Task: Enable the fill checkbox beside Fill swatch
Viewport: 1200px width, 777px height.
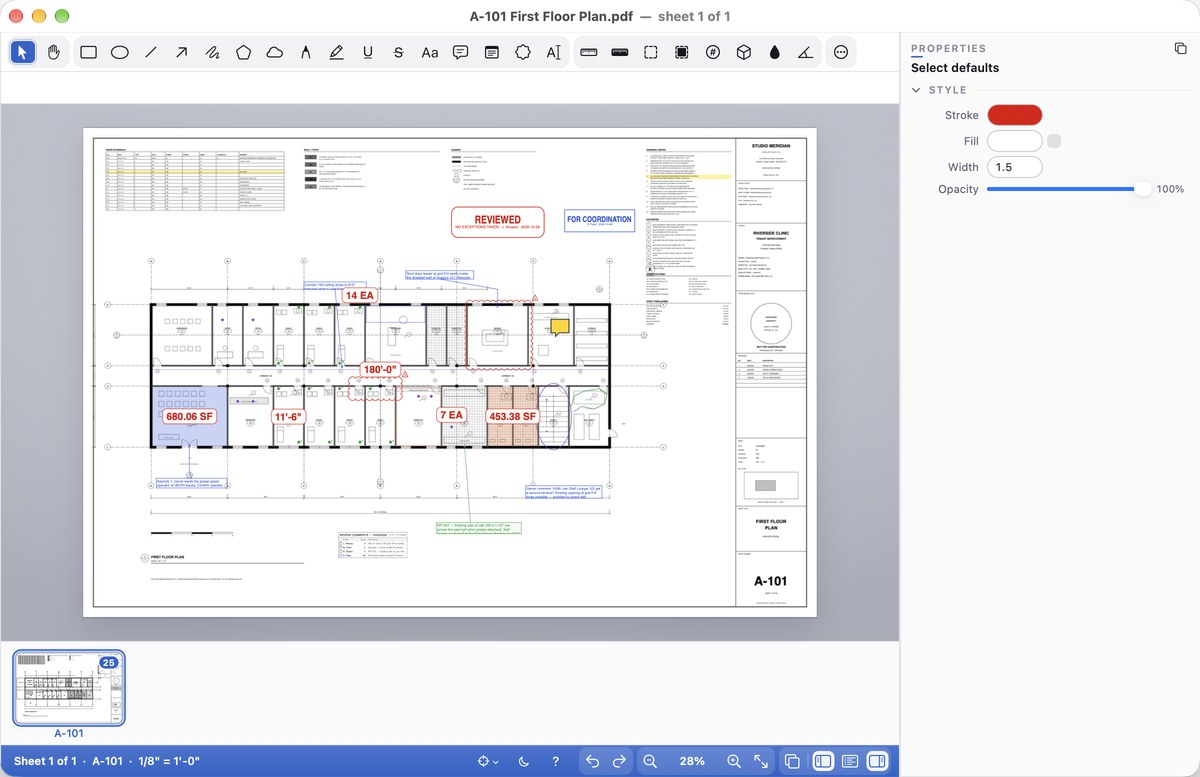Action: 1054,141
